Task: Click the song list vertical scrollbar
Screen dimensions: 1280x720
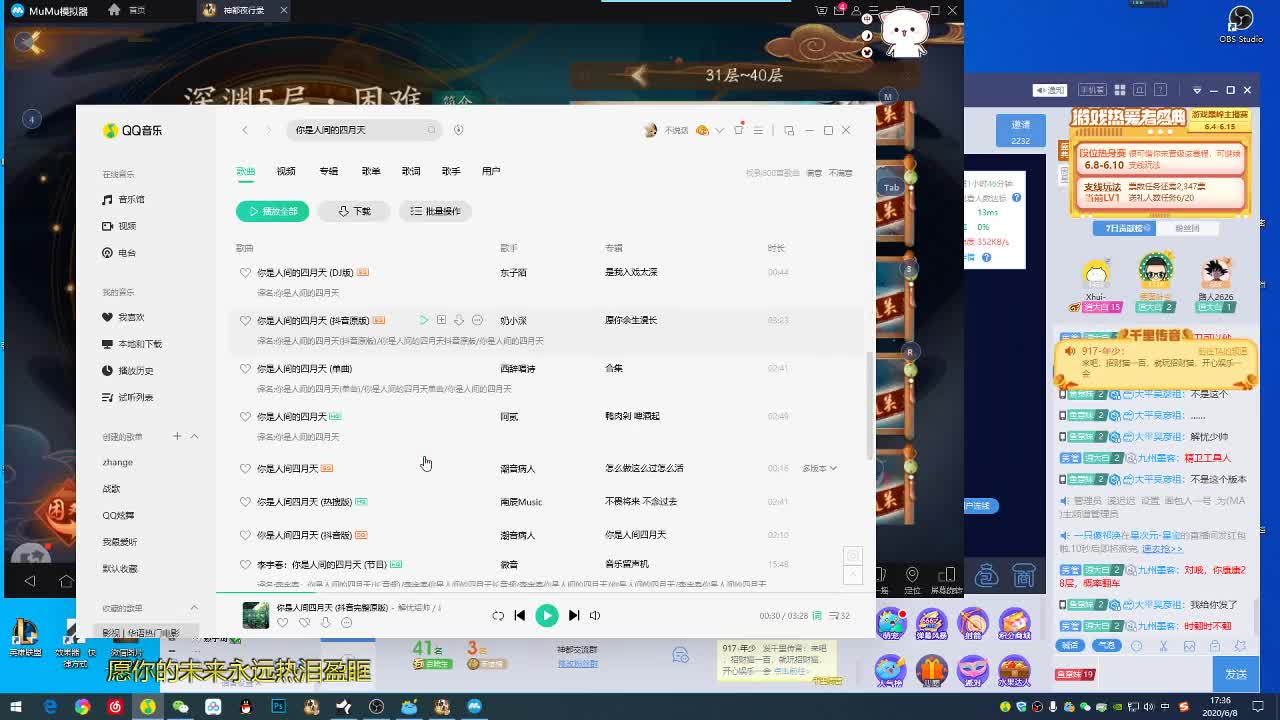Action: click(x=869, y=405)
